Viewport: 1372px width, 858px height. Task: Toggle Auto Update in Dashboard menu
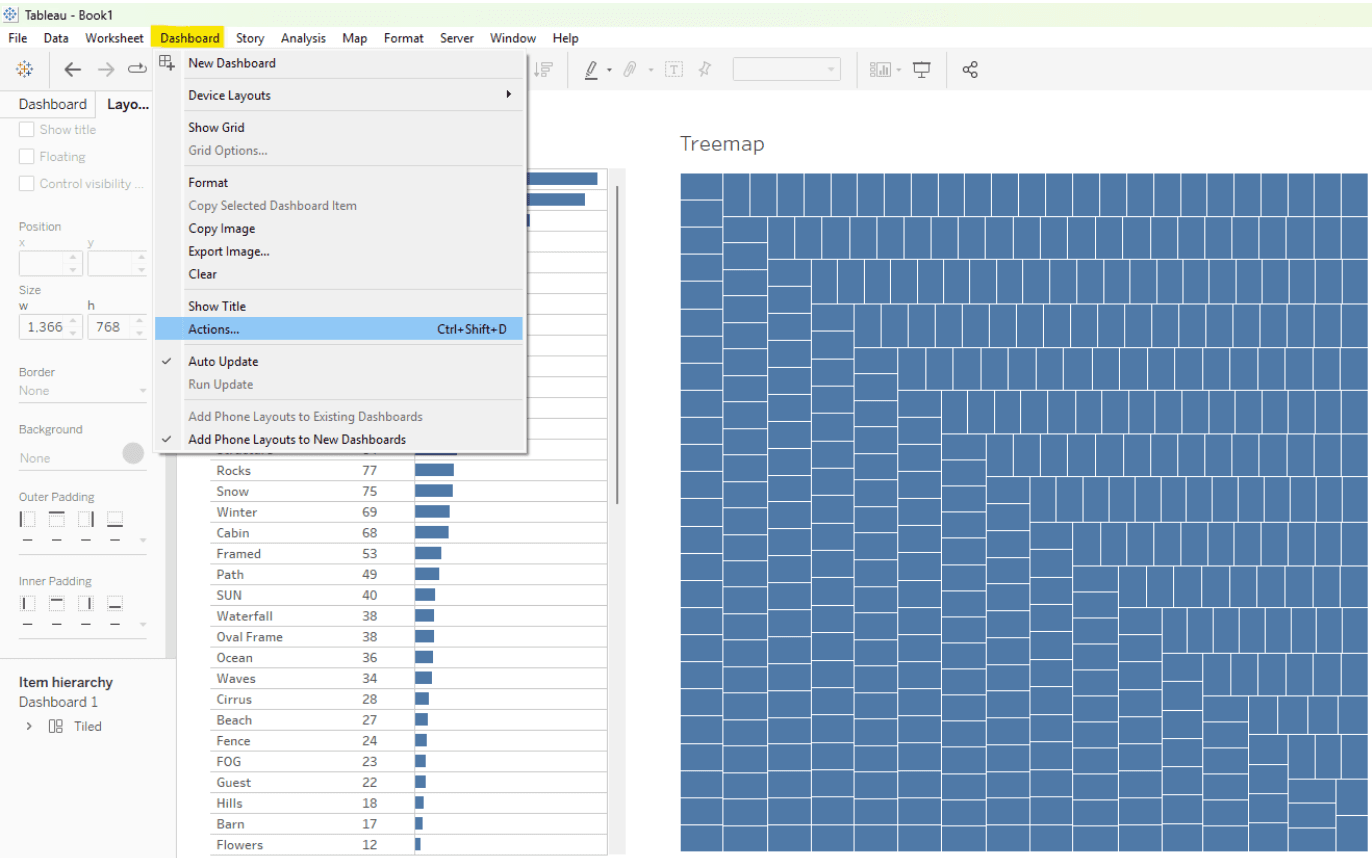[223, 362]
